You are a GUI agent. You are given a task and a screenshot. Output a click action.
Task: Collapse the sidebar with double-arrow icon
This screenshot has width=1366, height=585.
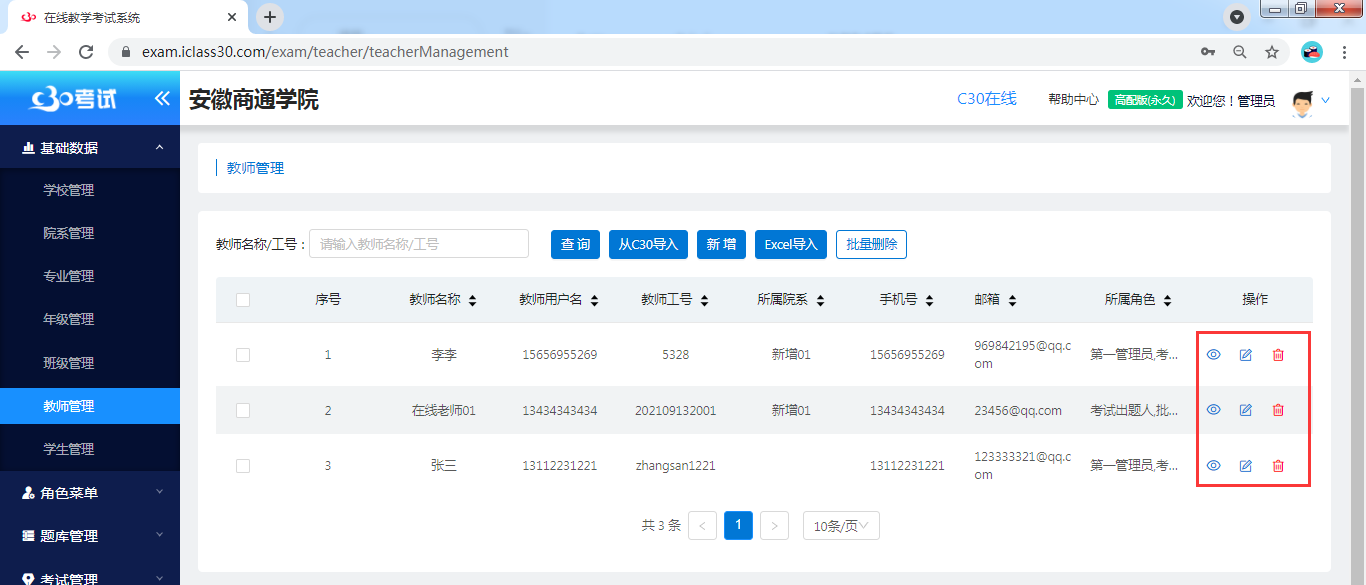[162, 98]
